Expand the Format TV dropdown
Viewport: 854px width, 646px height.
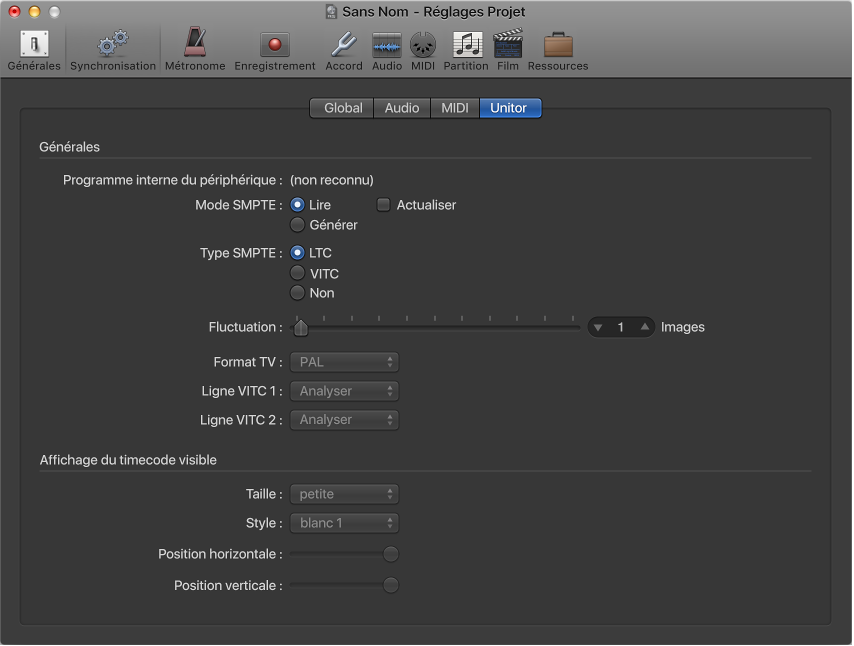(345, 362)
